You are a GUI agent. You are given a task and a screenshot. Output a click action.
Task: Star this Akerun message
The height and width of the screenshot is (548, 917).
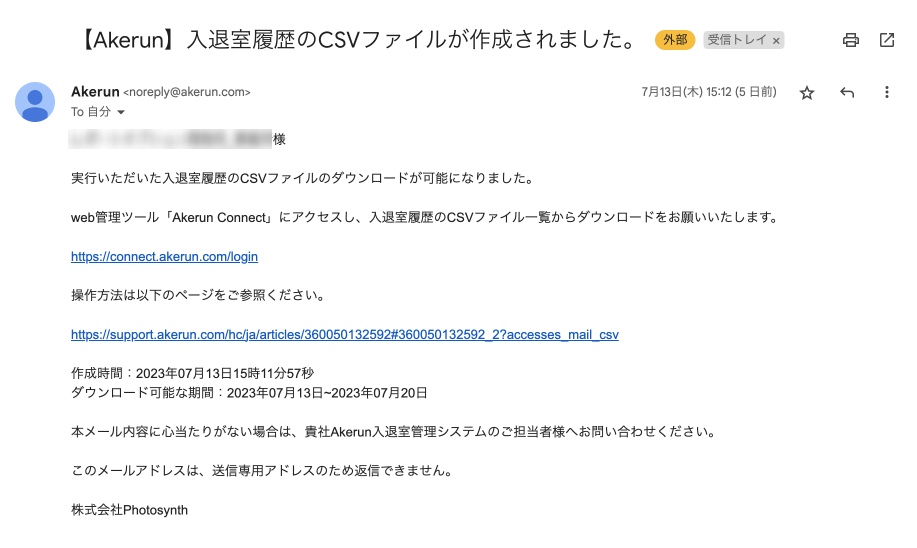[807, 93]
